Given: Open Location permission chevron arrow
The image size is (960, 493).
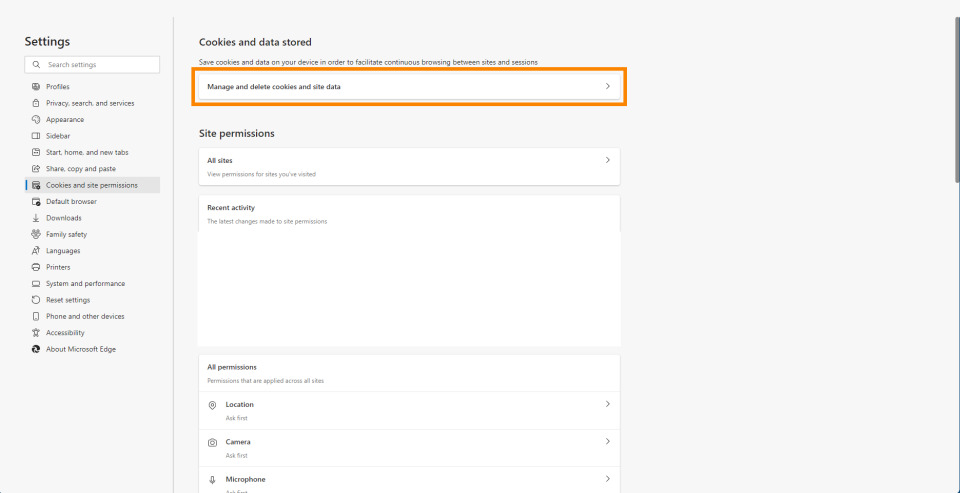Looking at the screenshot, I should (x=607, y=404).
